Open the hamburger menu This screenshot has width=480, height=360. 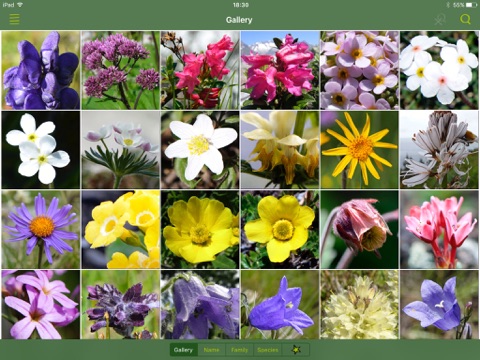pos(14,19)
